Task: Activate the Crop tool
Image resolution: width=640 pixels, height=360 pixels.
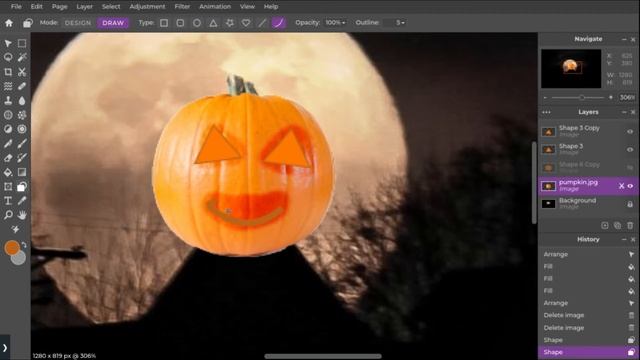Action: click(8, 72)
